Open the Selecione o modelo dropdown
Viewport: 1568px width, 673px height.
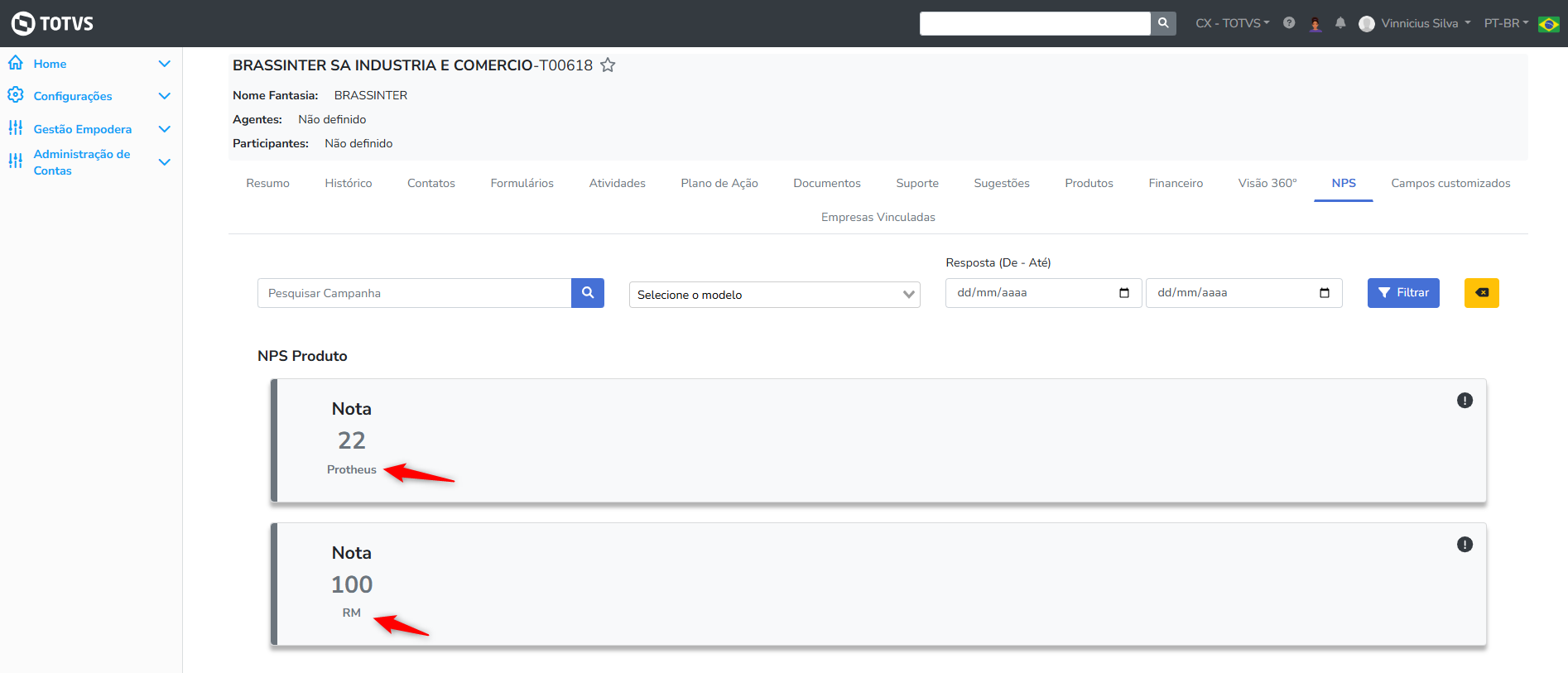coord(775,295)
